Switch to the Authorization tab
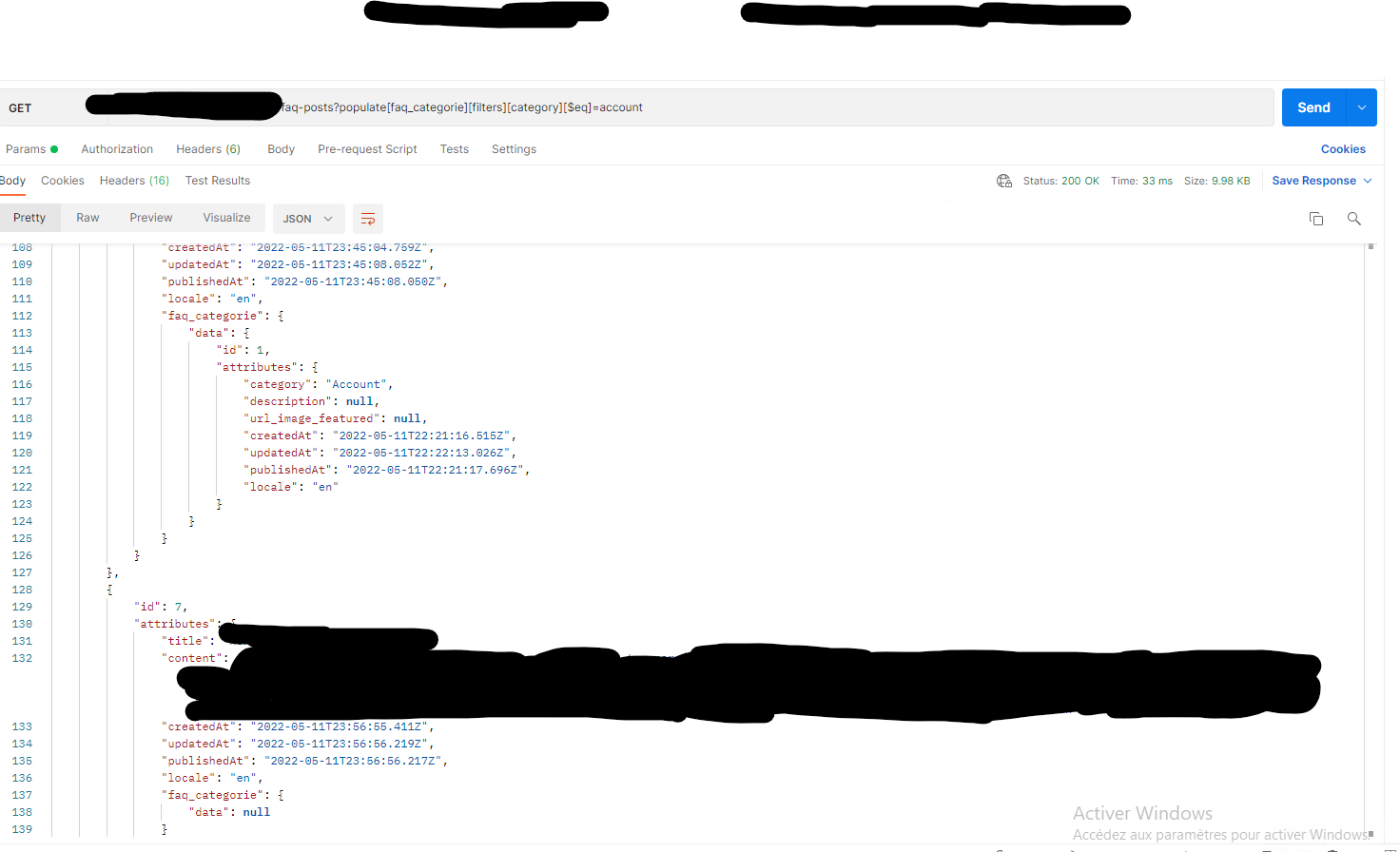 (x=116, y=148)
